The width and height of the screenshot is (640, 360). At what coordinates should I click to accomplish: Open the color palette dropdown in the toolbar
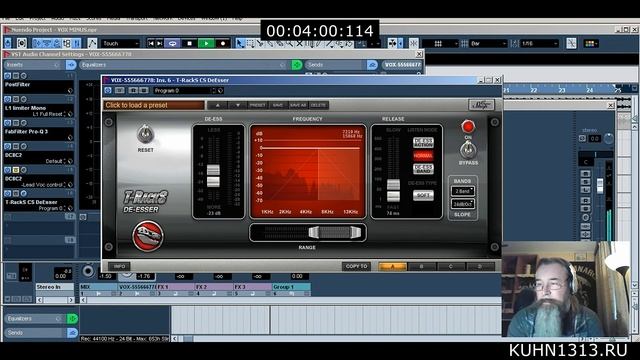[x=591, y=43]
